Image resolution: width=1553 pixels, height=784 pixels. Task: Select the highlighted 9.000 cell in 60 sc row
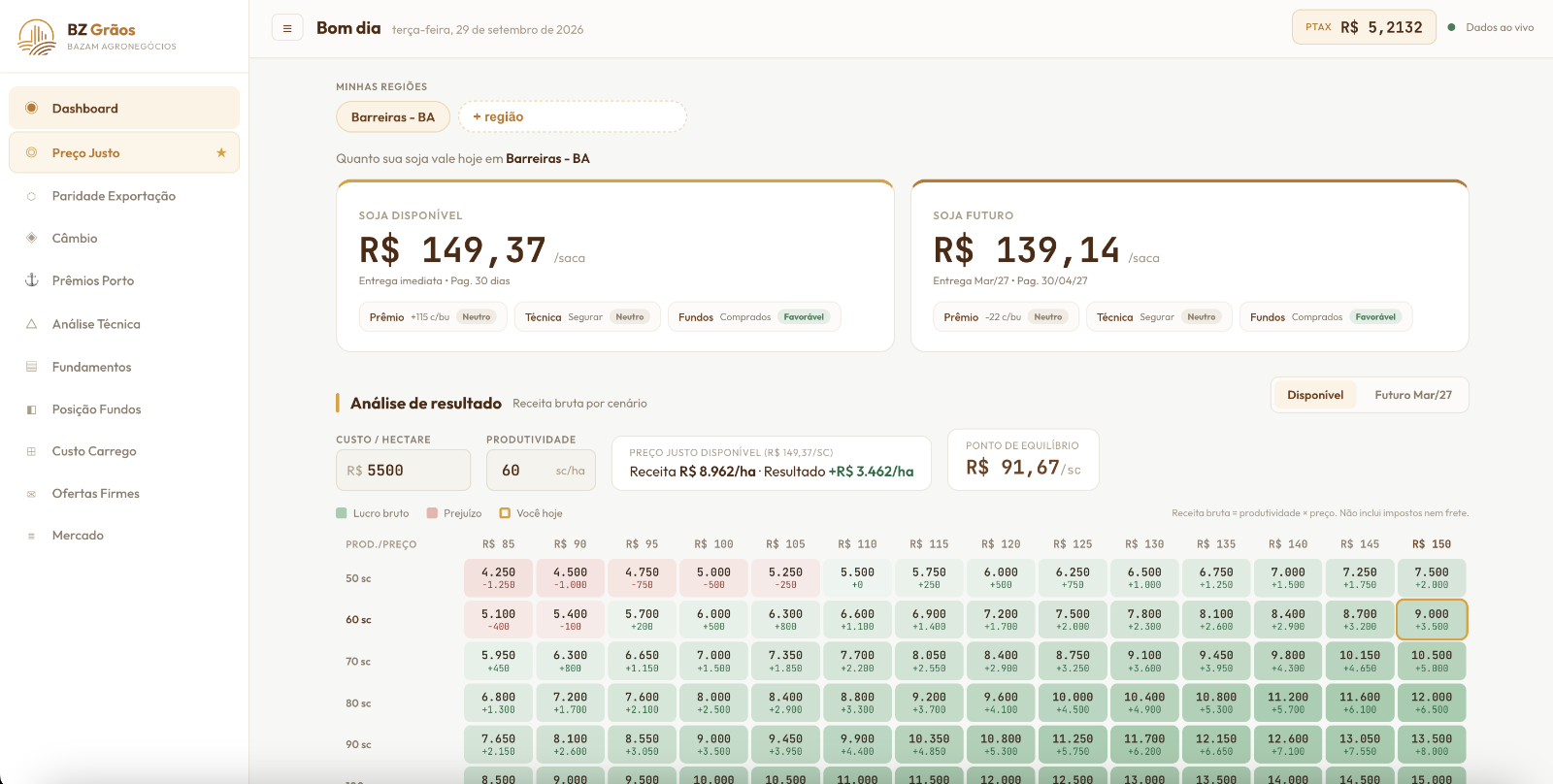coord(1432,619)
